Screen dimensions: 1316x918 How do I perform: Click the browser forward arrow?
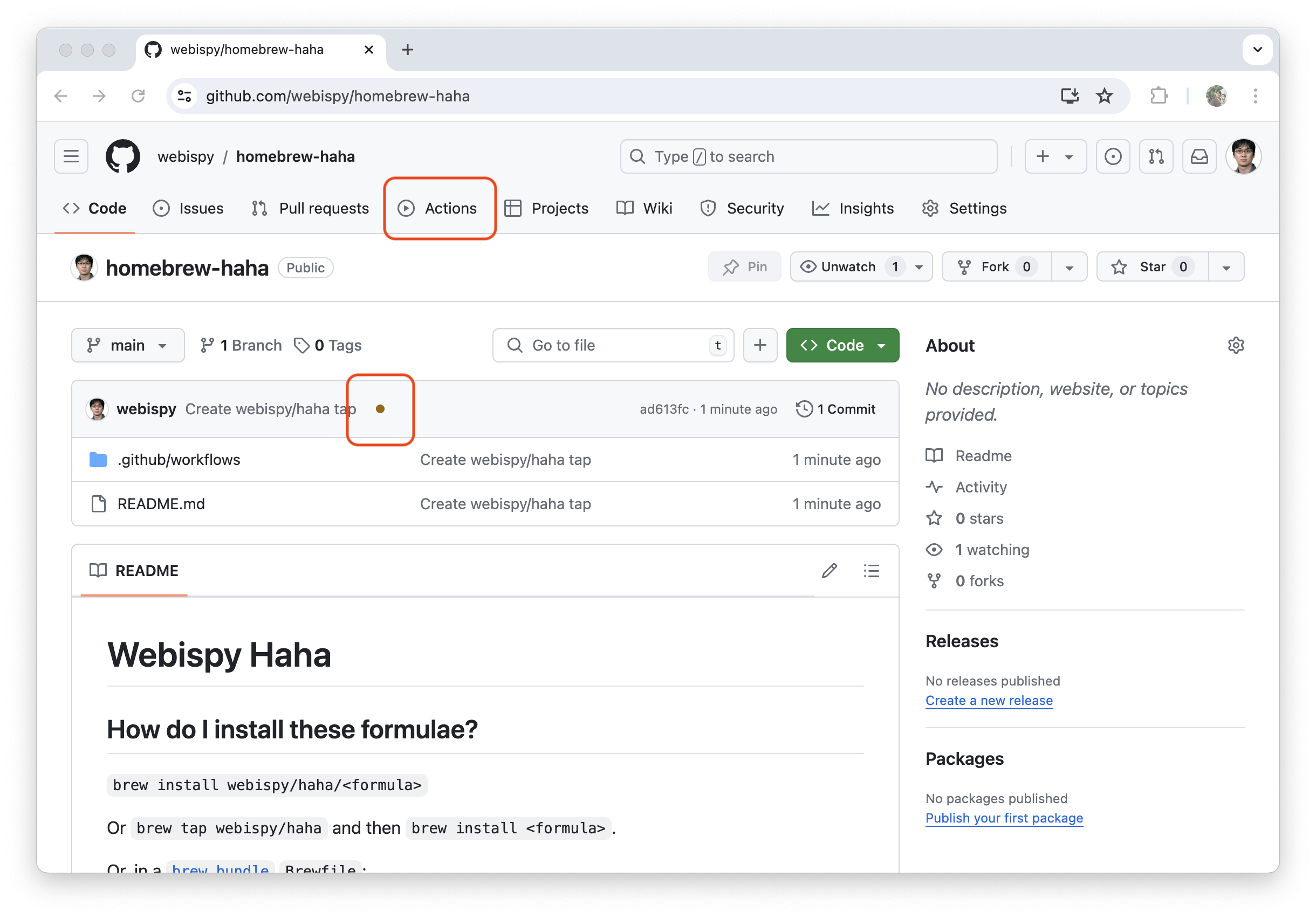point(99,95)
